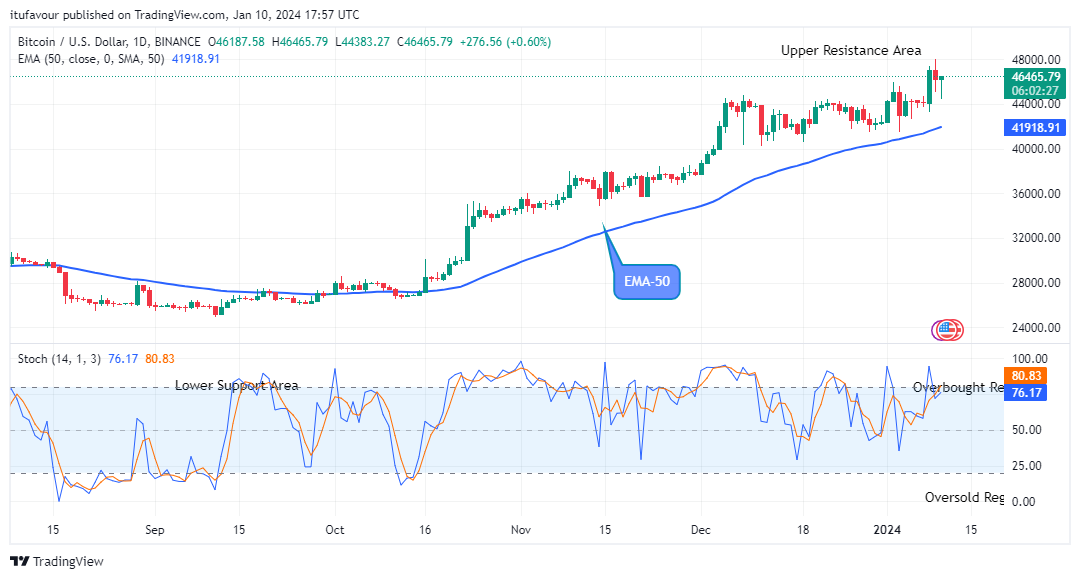This screenshot has height=579, width=1080.
Task: Click the EMA value label 41918.91
Action: click(1035, 127)
